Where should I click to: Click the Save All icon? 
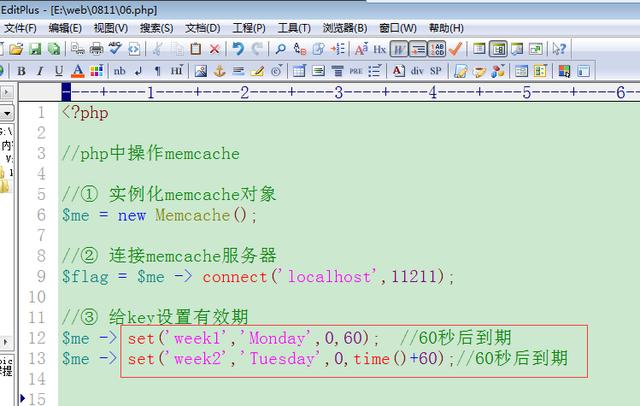[54, 49]
